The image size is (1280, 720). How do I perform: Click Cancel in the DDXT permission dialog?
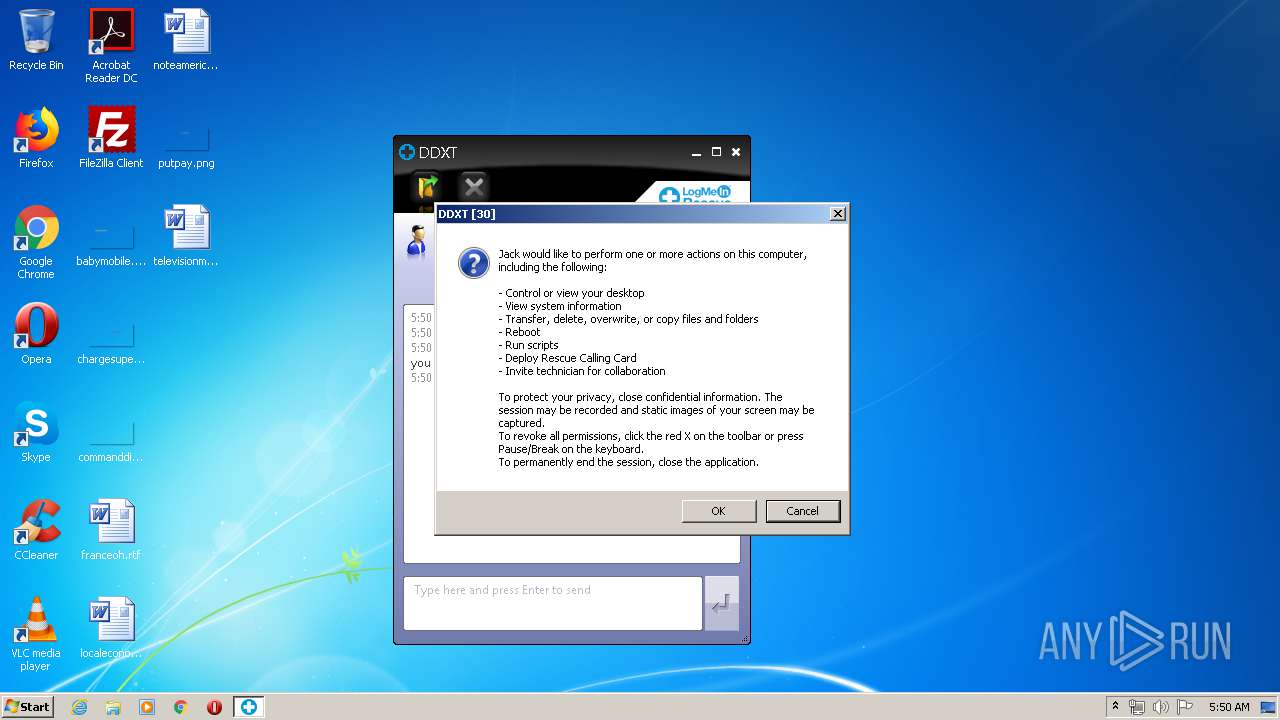pos(802,511)
